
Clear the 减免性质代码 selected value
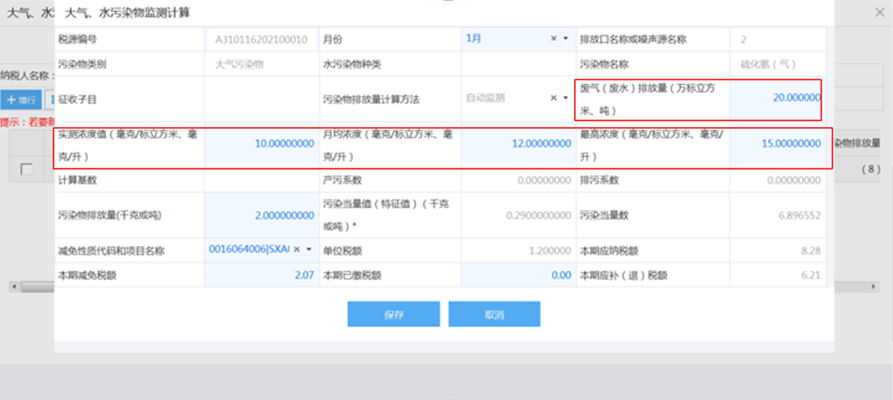pyautogui.click(x=296, y=249)
